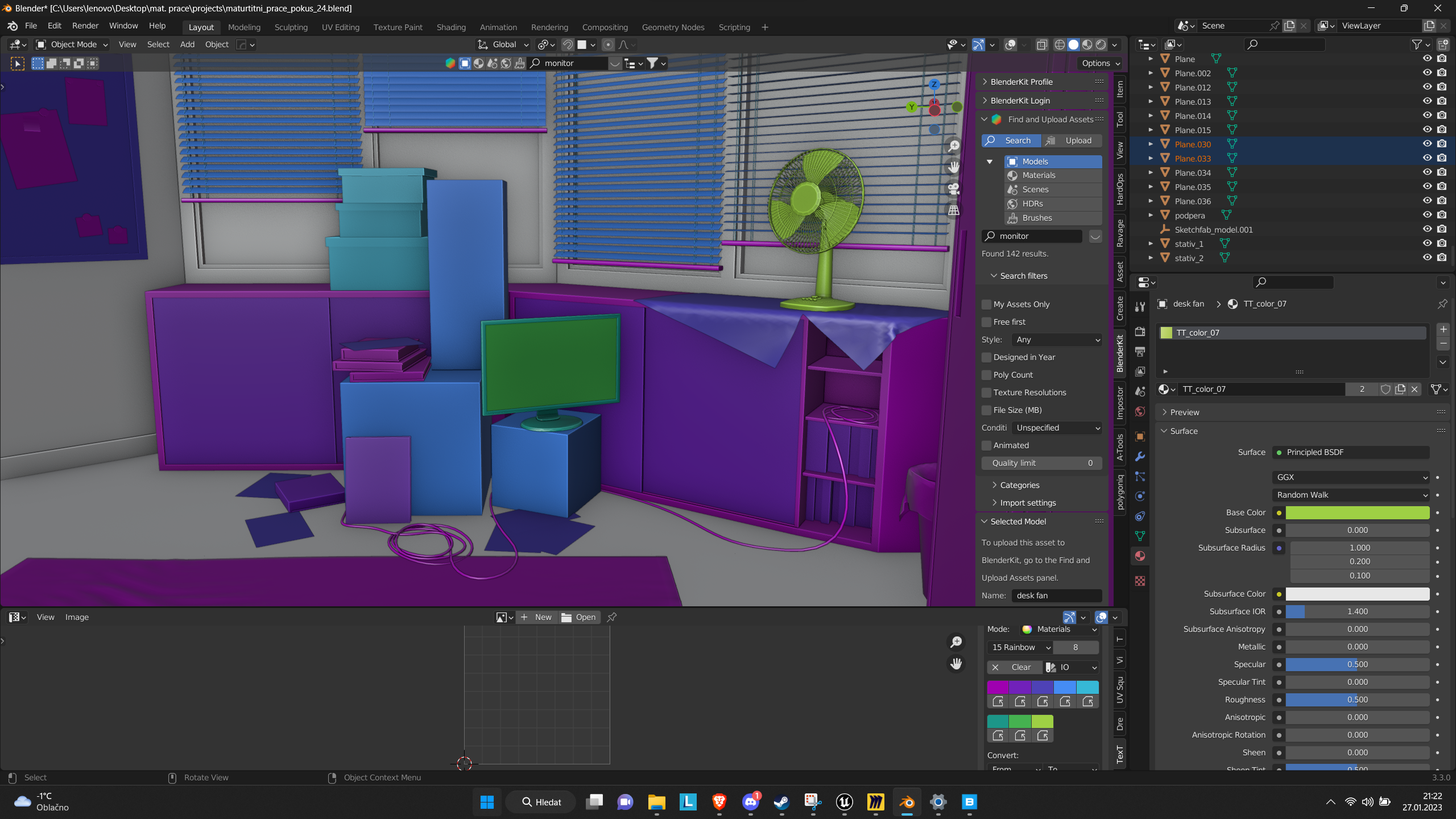Screen dimensions: 1456x819
Task: Toggle the camera view icon
Action: coord(954,189)
